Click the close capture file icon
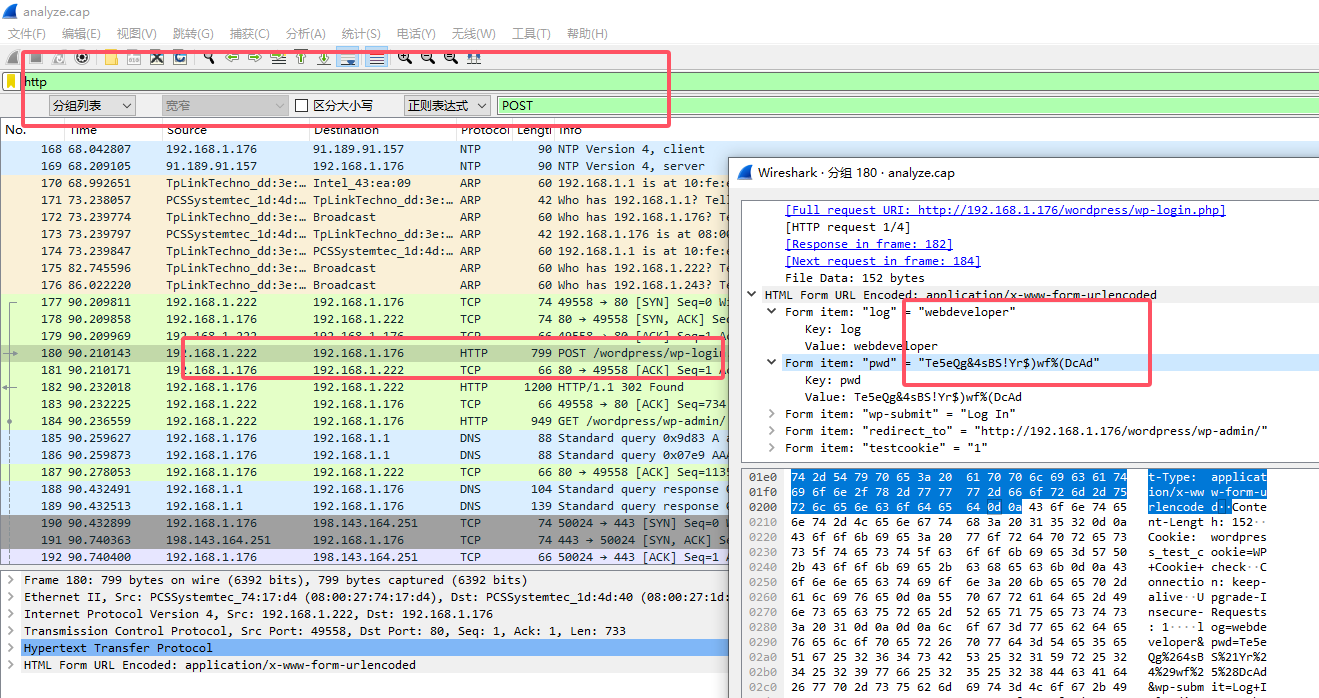 click(156, 58)
